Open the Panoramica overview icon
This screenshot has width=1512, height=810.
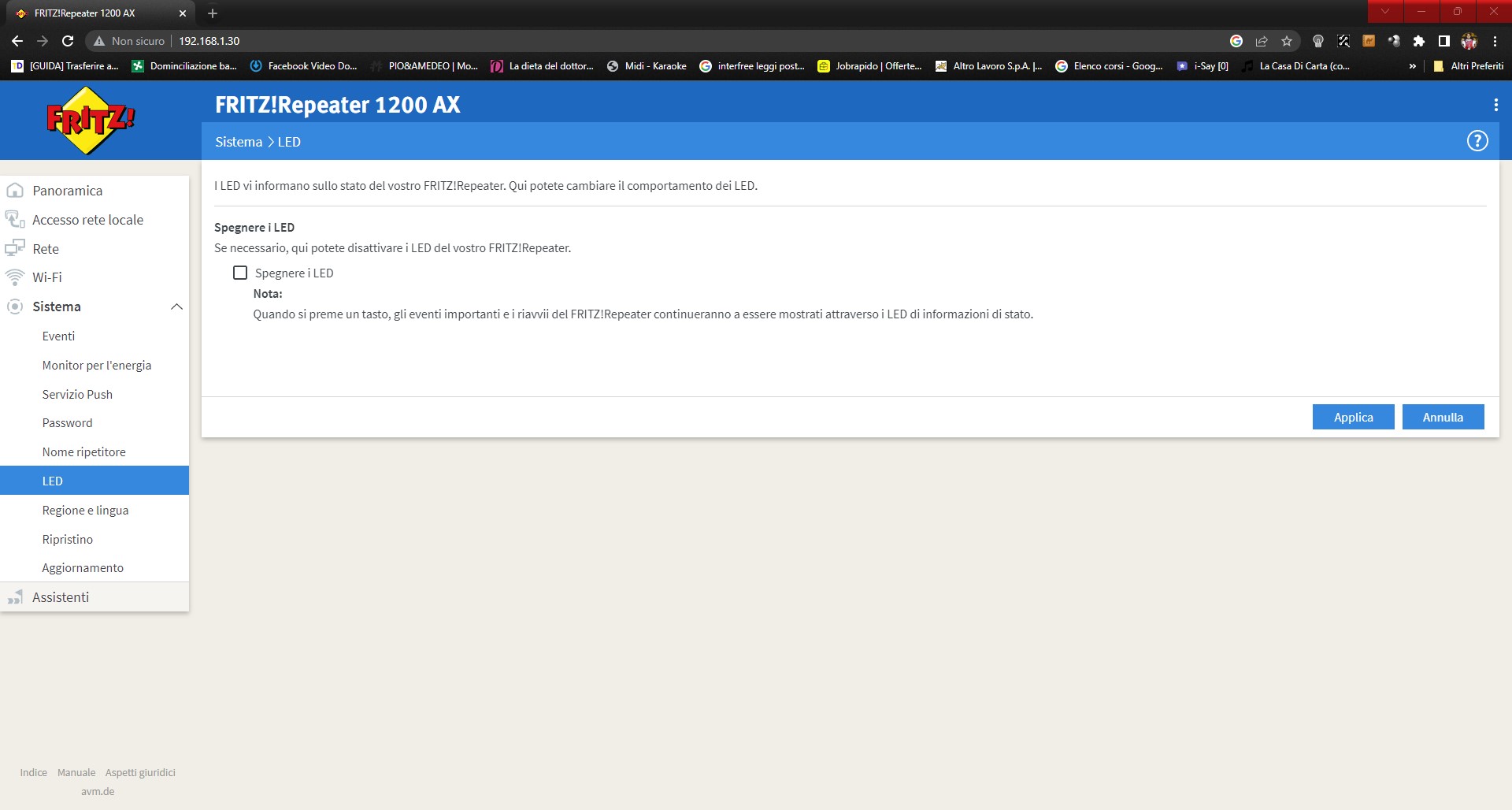point(15,191)
